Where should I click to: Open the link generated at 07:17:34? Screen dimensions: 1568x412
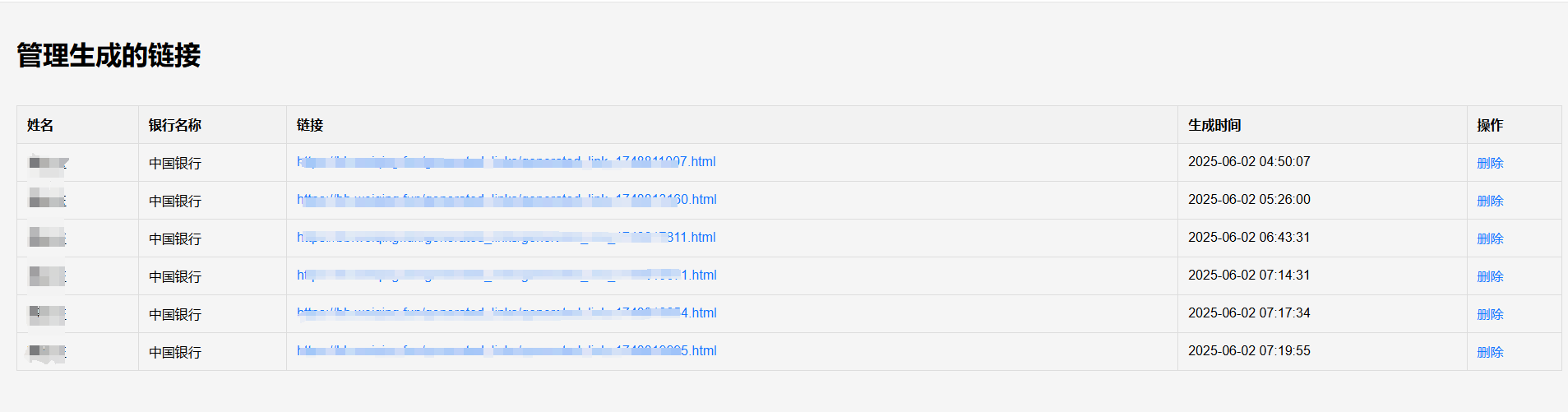click(506, 312)
